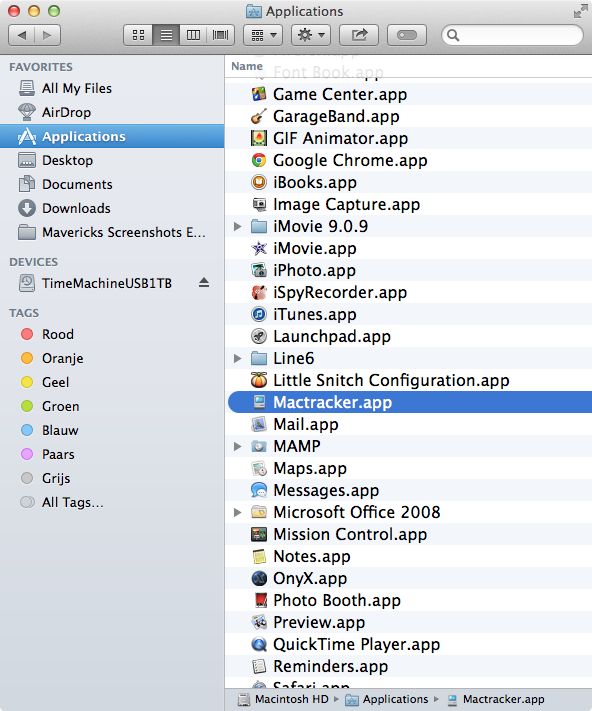The height and width of the screenshot is (711, 592).
Task: Click the Maps app icon
Action: (259, 468)
